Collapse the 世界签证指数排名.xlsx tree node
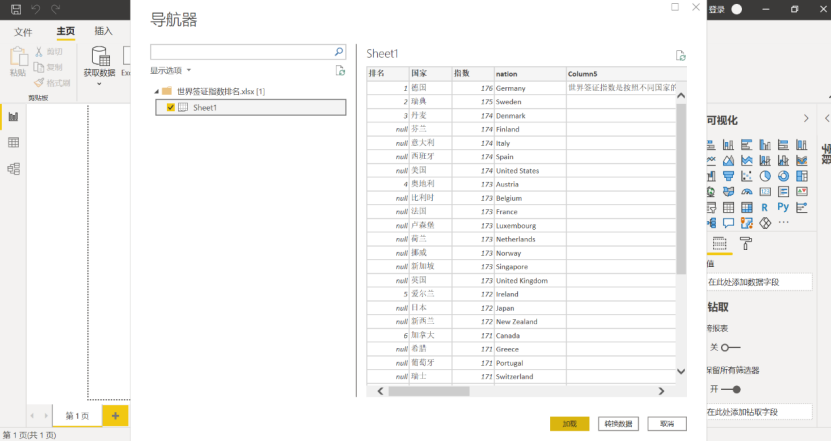The height and width of the screenshot is (442, 831). click(156, 92)
